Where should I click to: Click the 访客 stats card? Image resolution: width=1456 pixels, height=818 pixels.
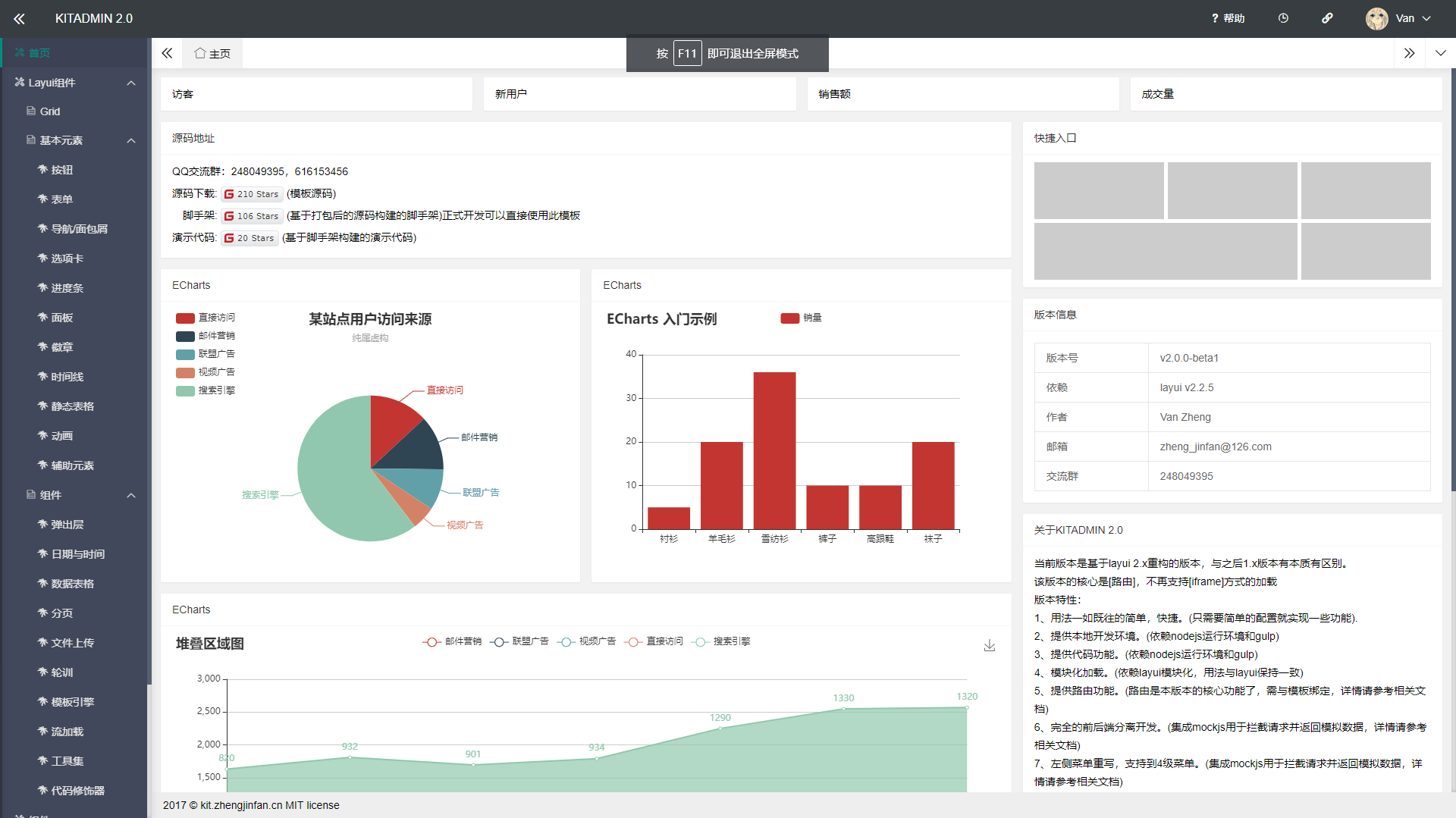click(316, 94)
